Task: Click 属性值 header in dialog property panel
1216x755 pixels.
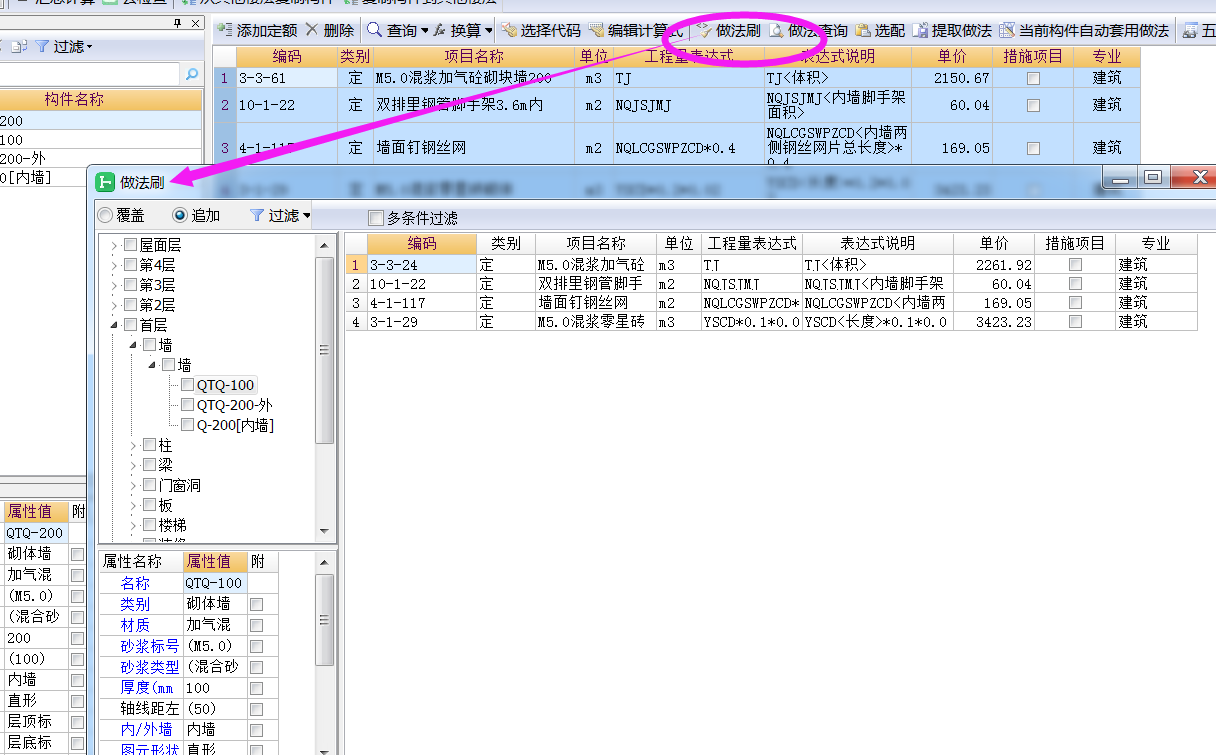Action: click(215, 562)
